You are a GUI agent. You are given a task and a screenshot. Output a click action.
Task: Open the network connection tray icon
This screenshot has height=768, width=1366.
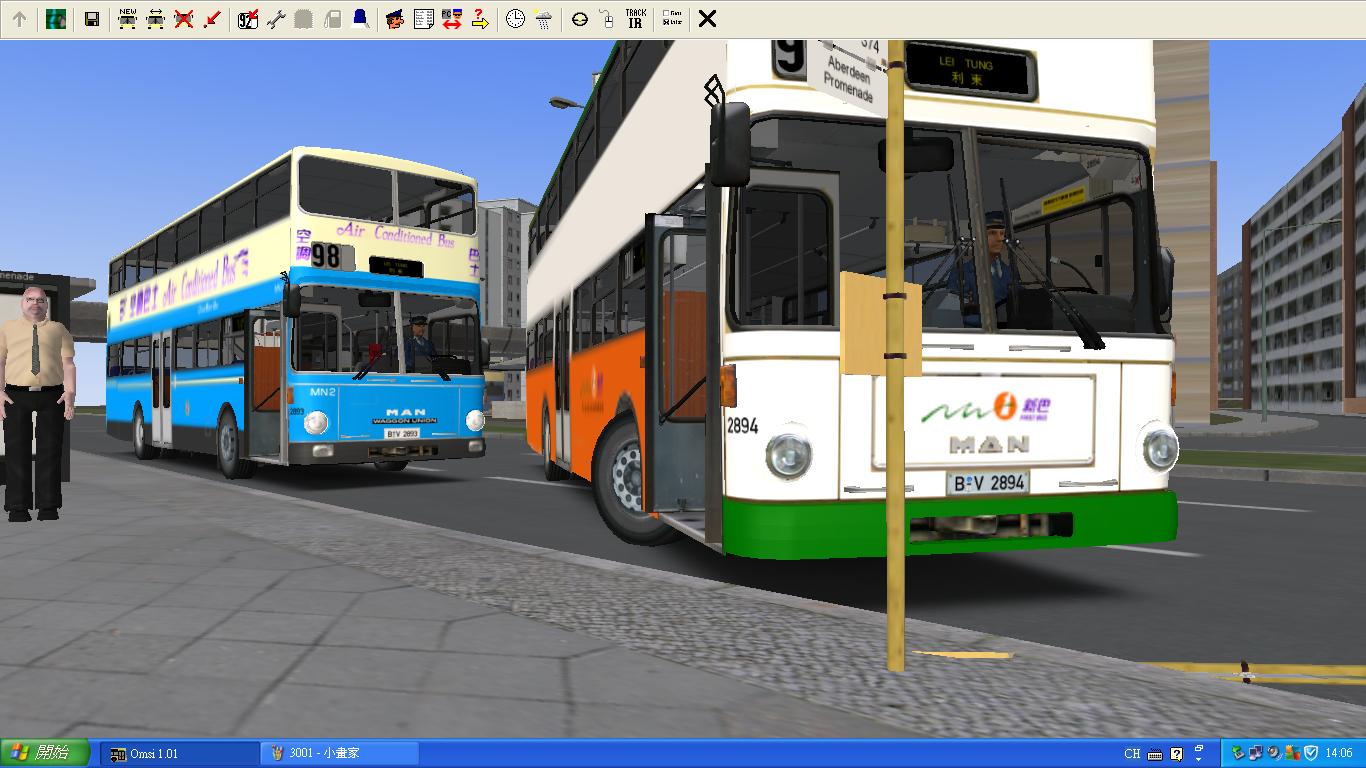point(1256,753)
